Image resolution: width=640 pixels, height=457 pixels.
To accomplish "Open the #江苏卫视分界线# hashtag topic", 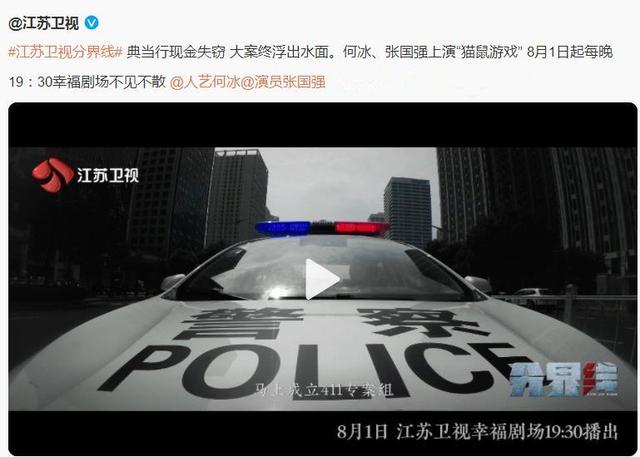I will (x=66, y=52).
